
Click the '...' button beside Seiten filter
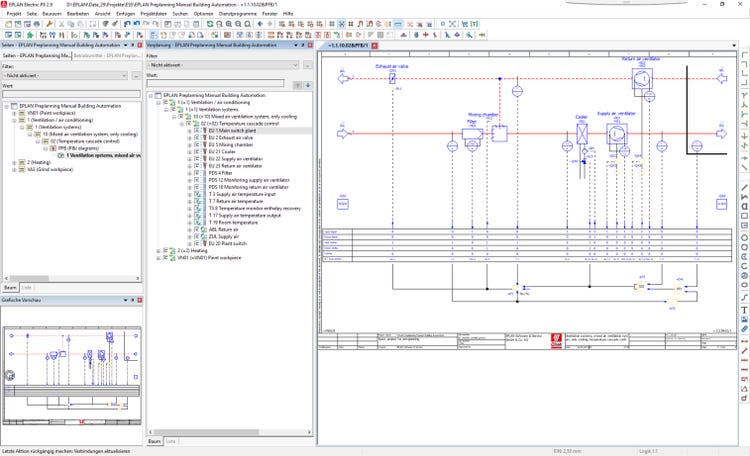point(136,75)
